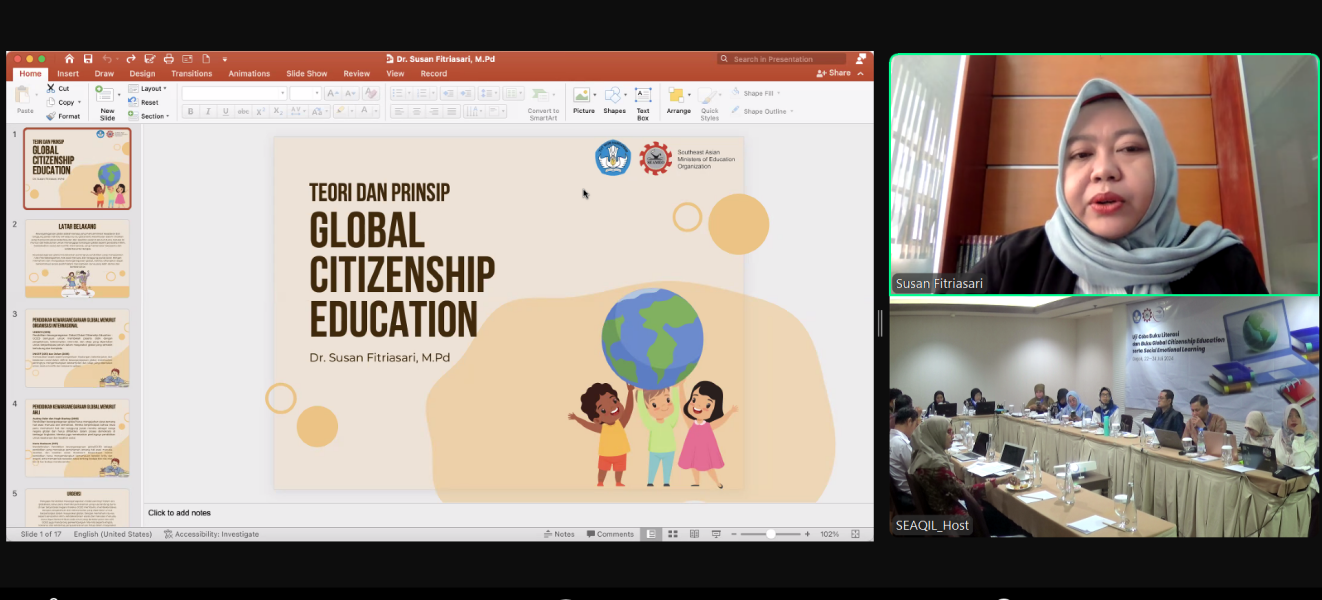Image resolution: width=1322 pixels, height=600 pixels.
Task: Click the Reset slide button
Action: tap(144, 102)
